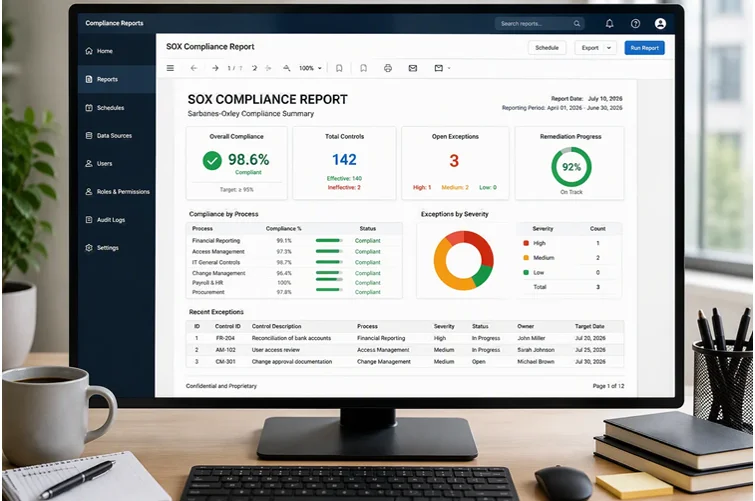Screen dimensions: 755x501
Task: Email the report with the plain envelope icon
Action: (413, 68)
